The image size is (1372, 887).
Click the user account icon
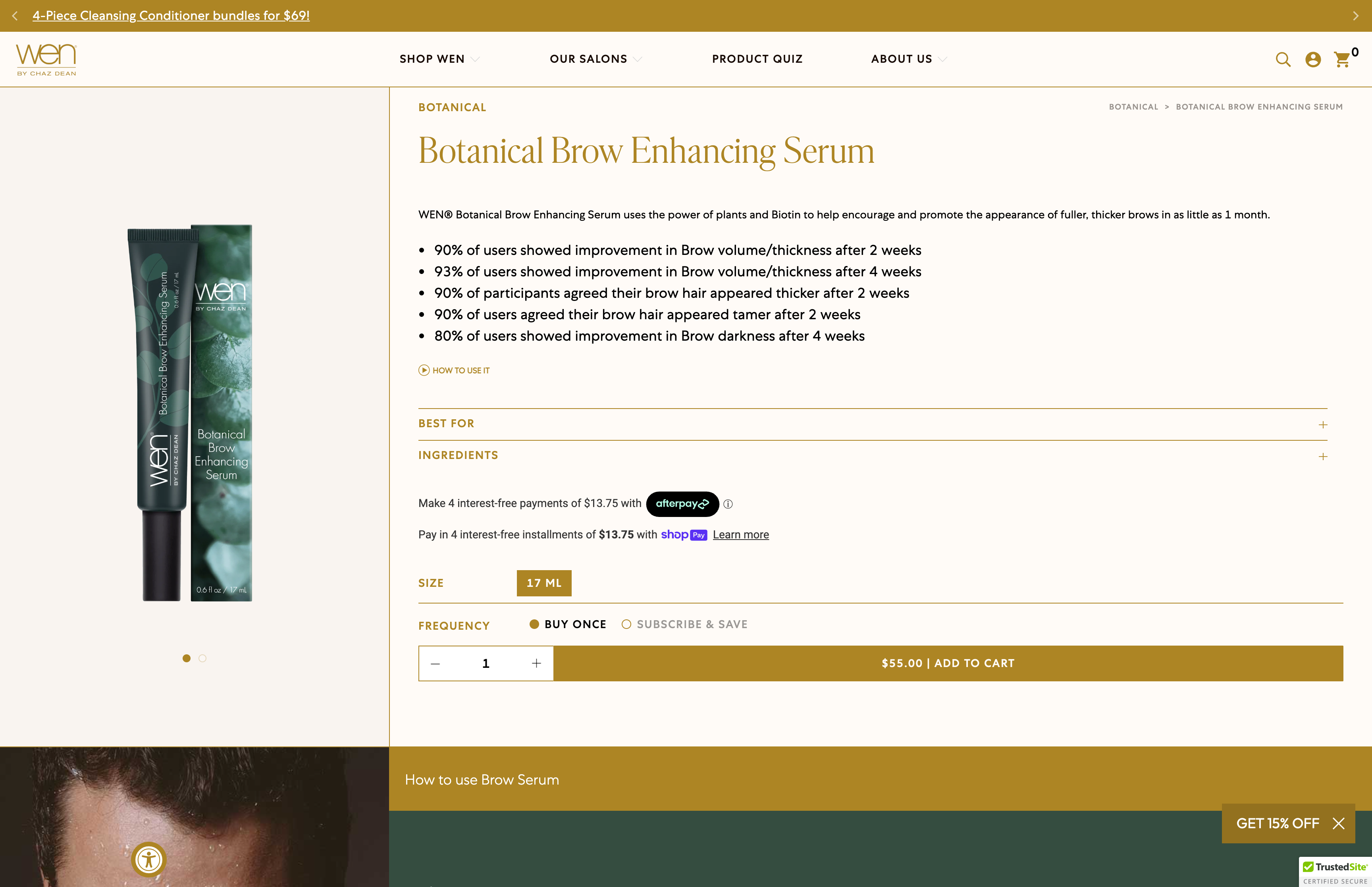pos(1313,59)
